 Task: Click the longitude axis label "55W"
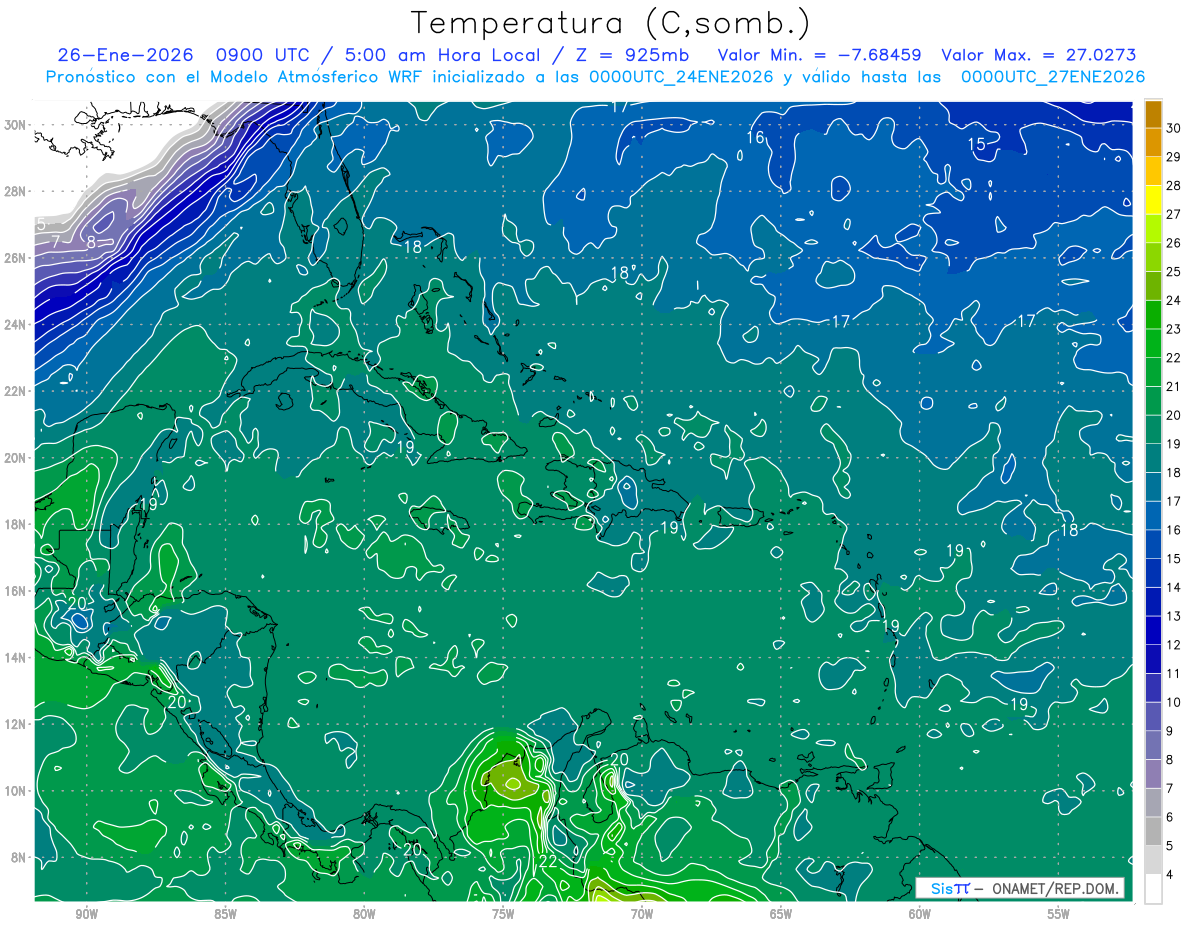[x=1059, y=914]
